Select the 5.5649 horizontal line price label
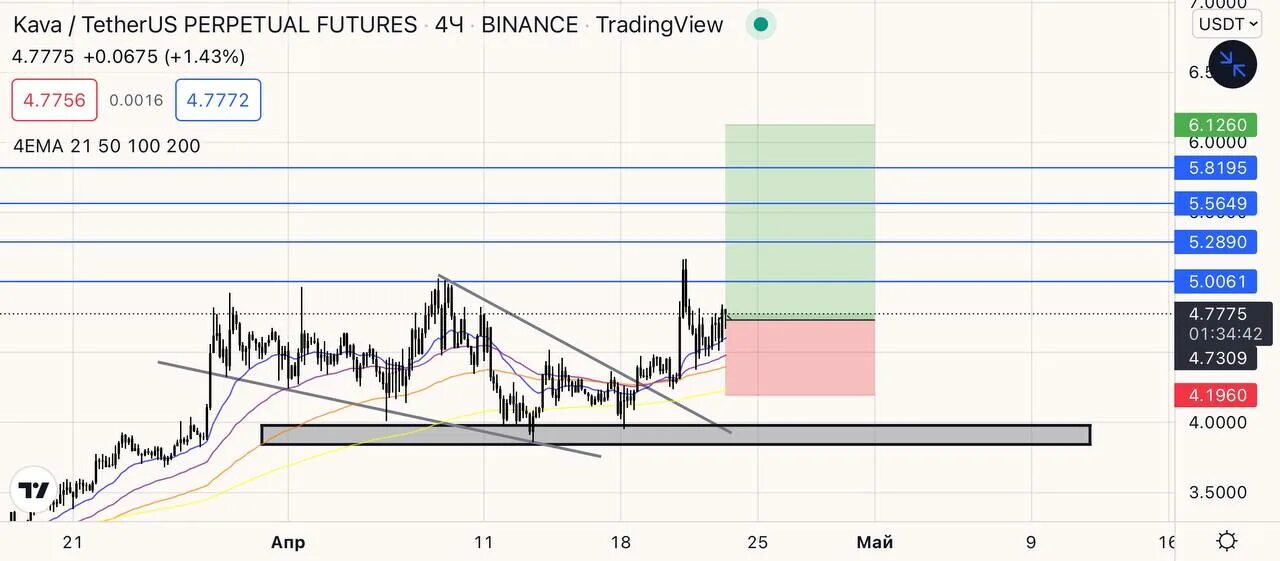The width and height of the screenshot is (1280, 561). [1217, 204]
